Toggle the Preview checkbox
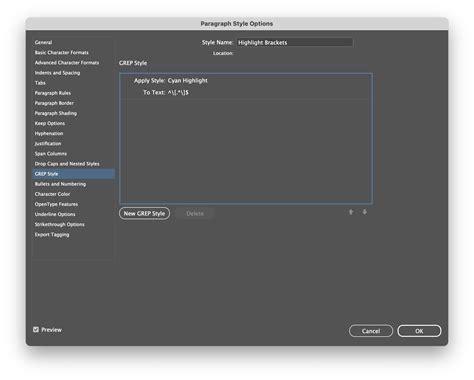474x380 pixels. tap(36, 329)
